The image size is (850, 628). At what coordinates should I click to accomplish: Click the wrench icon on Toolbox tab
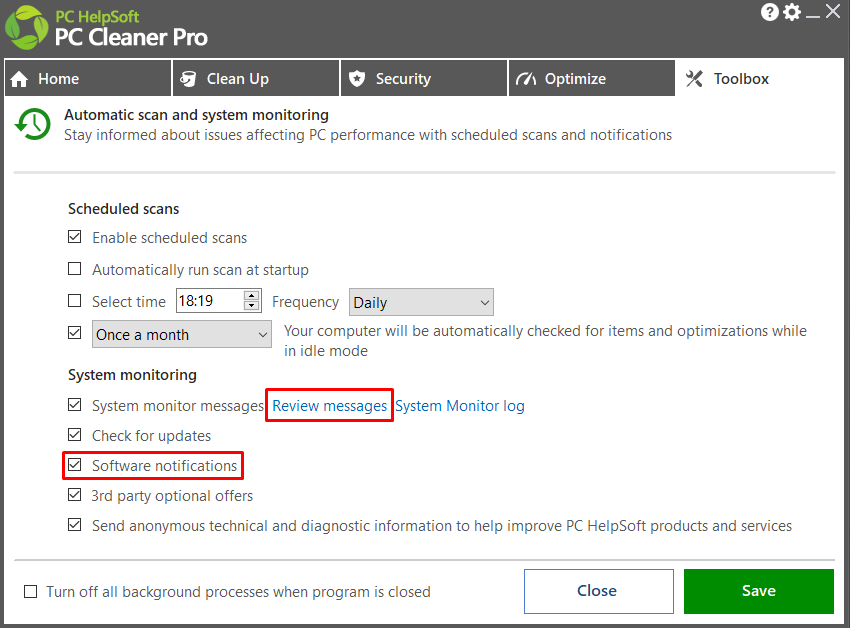[x=694, y=79]
